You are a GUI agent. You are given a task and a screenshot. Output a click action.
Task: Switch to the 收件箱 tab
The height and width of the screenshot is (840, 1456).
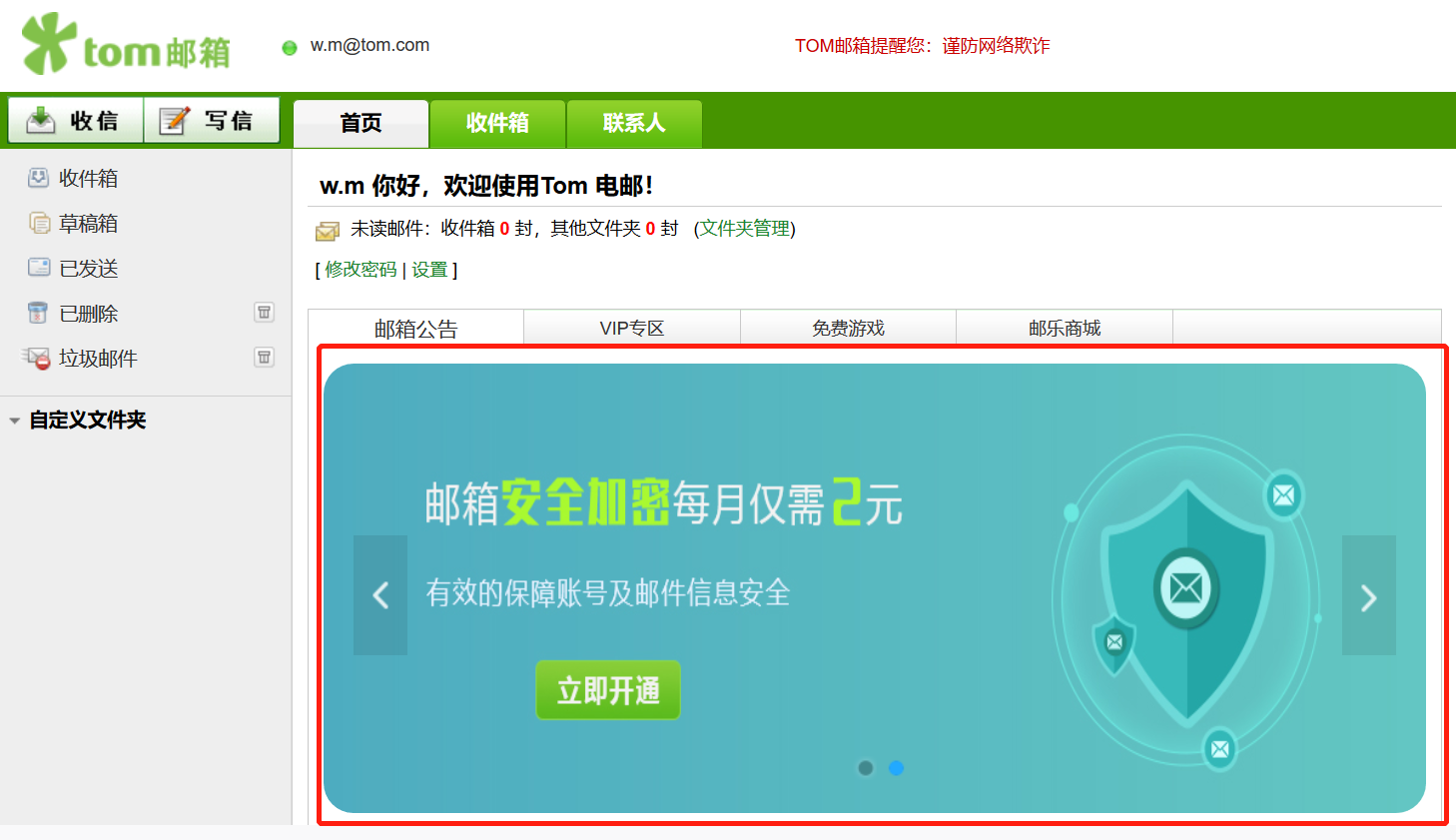tap(497, 123)
